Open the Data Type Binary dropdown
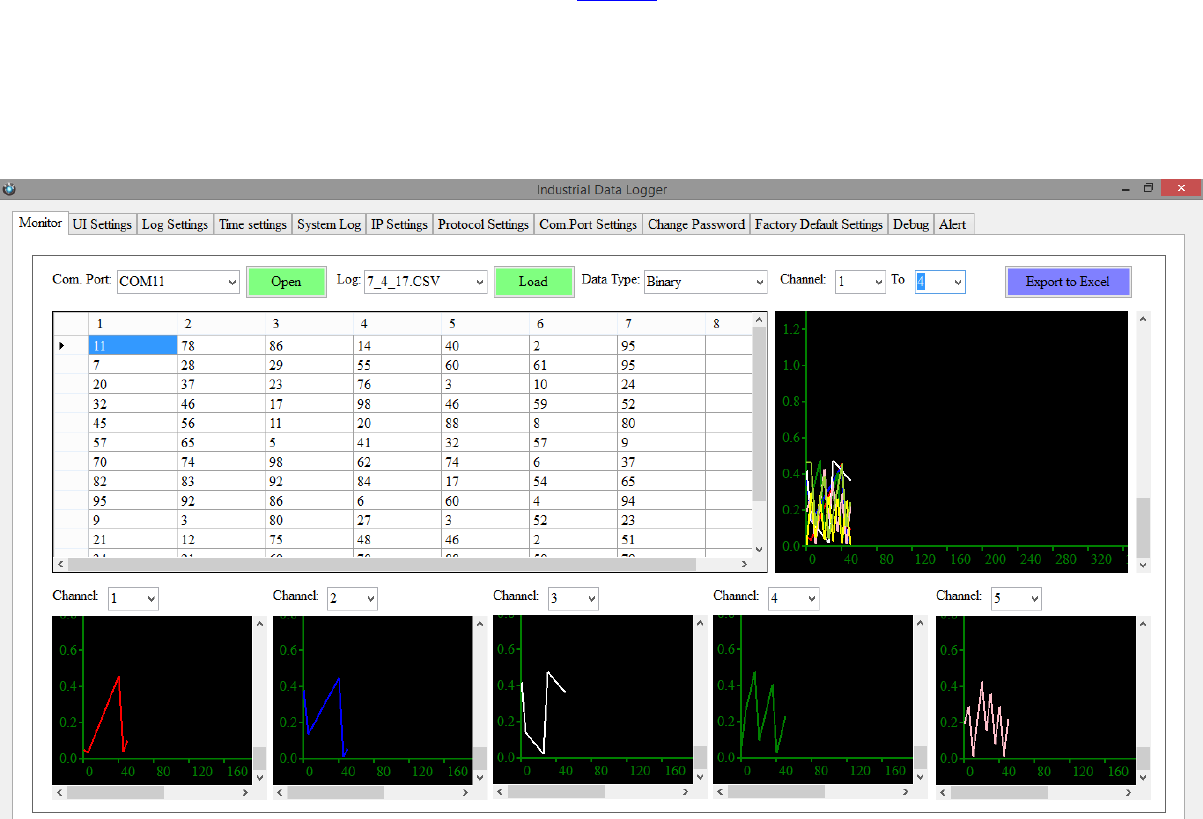1203x819 pixels. tap(759, 282)
